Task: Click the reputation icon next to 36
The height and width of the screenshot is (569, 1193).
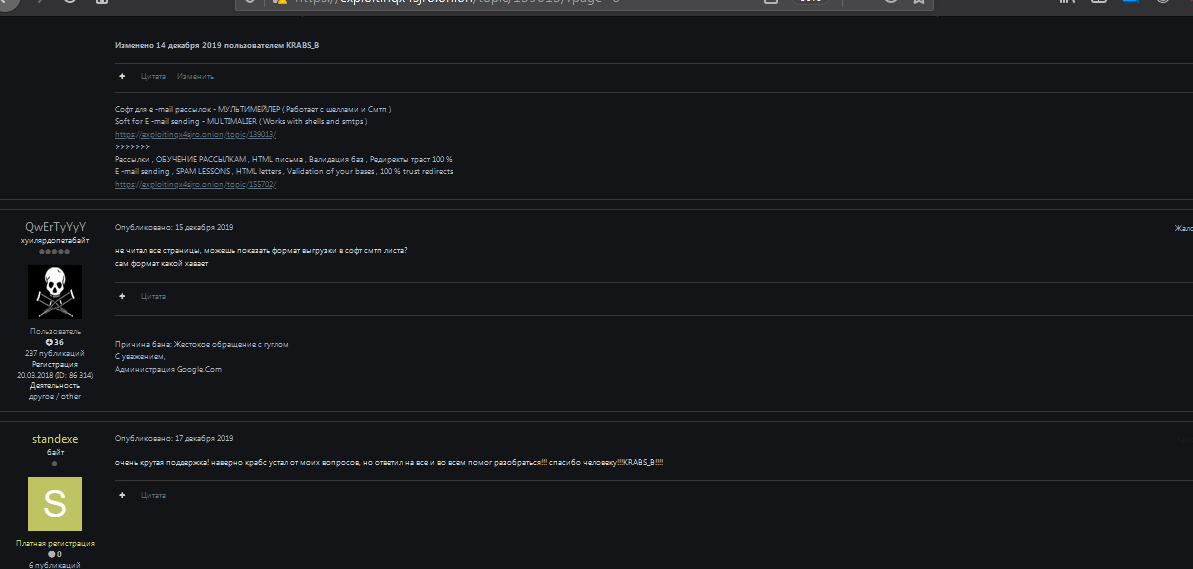Action: (x=49, y=342)
